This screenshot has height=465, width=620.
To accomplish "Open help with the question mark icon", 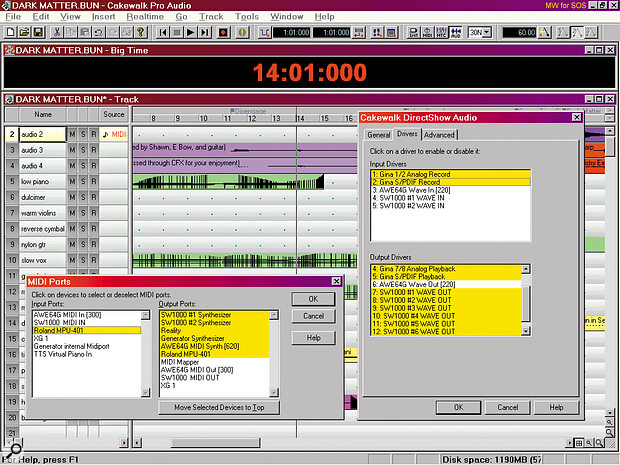I will 140,32.
